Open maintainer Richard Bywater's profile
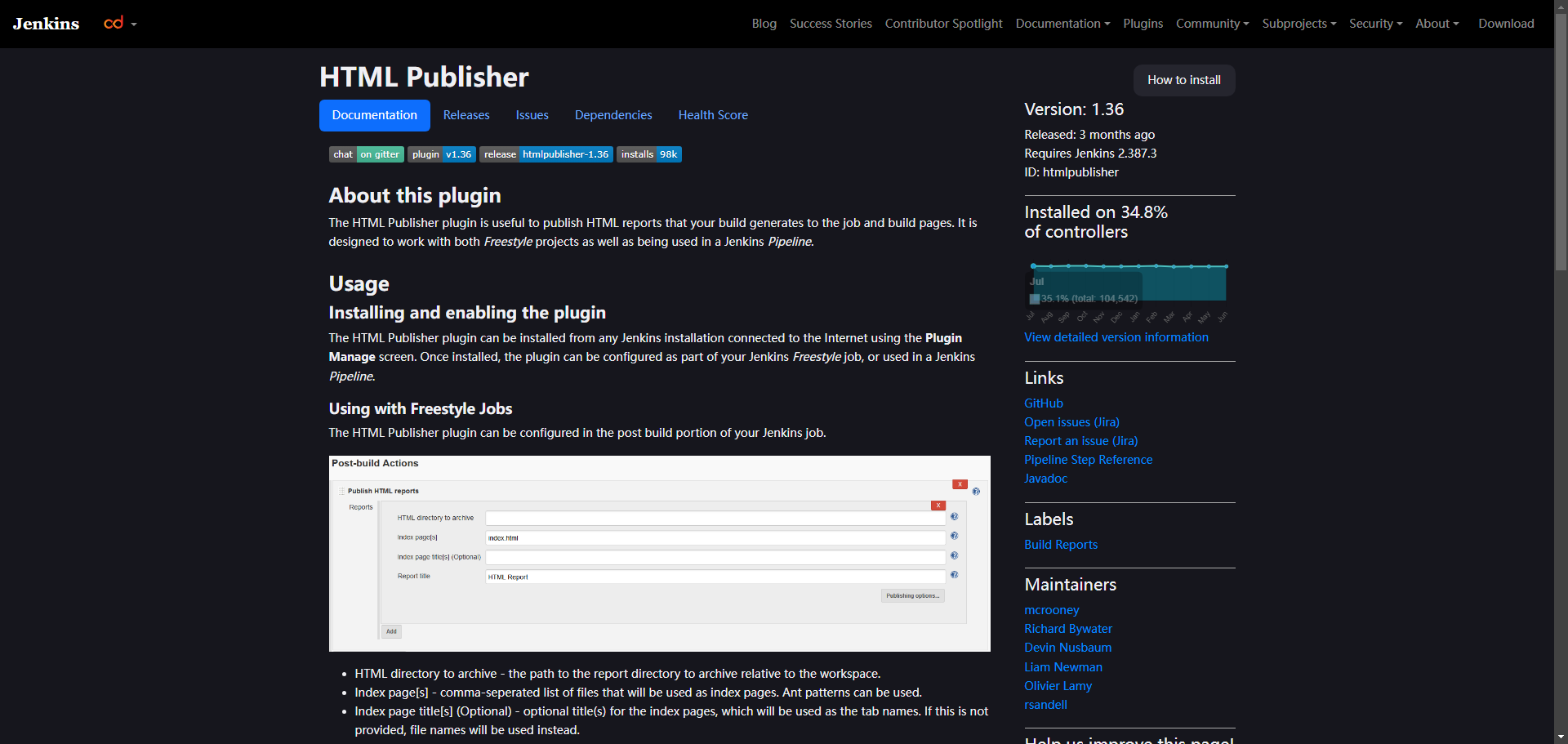Screen dimensions: 1568x744 [1068, 629]
